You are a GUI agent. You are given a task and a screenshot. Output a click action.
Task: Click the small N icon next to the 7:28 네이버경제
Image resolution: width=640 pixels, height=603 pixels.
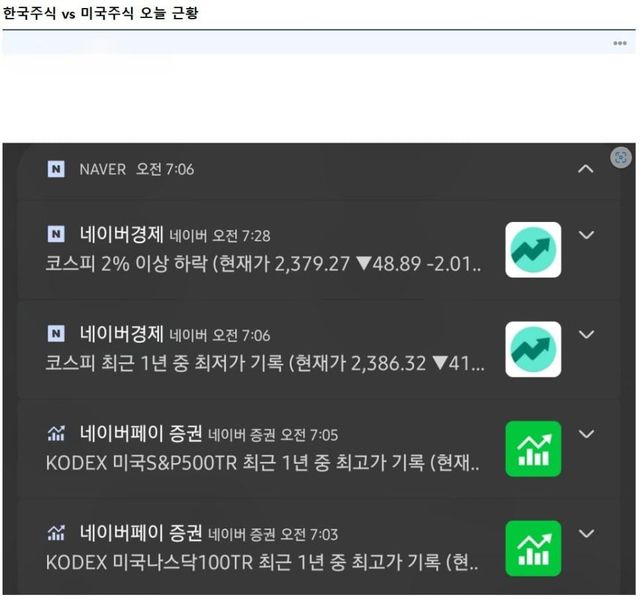coord(56,234)
